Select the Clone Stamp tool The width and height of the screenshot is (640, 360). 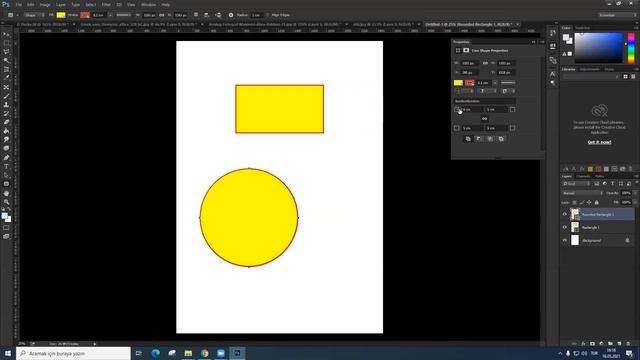tap(6, 104)
